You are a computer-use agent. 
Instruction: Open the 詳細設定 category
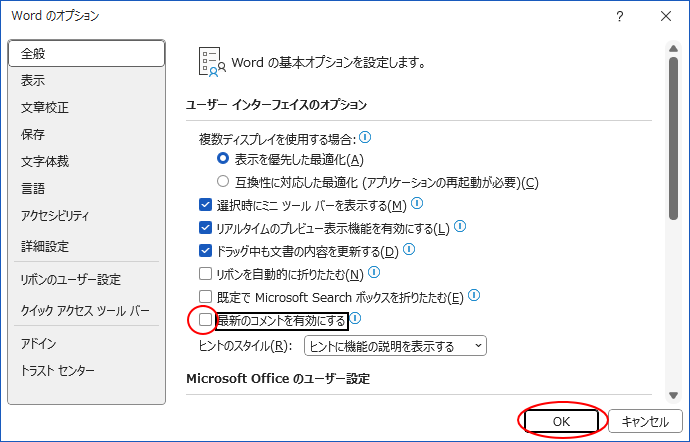coord(87,247)
